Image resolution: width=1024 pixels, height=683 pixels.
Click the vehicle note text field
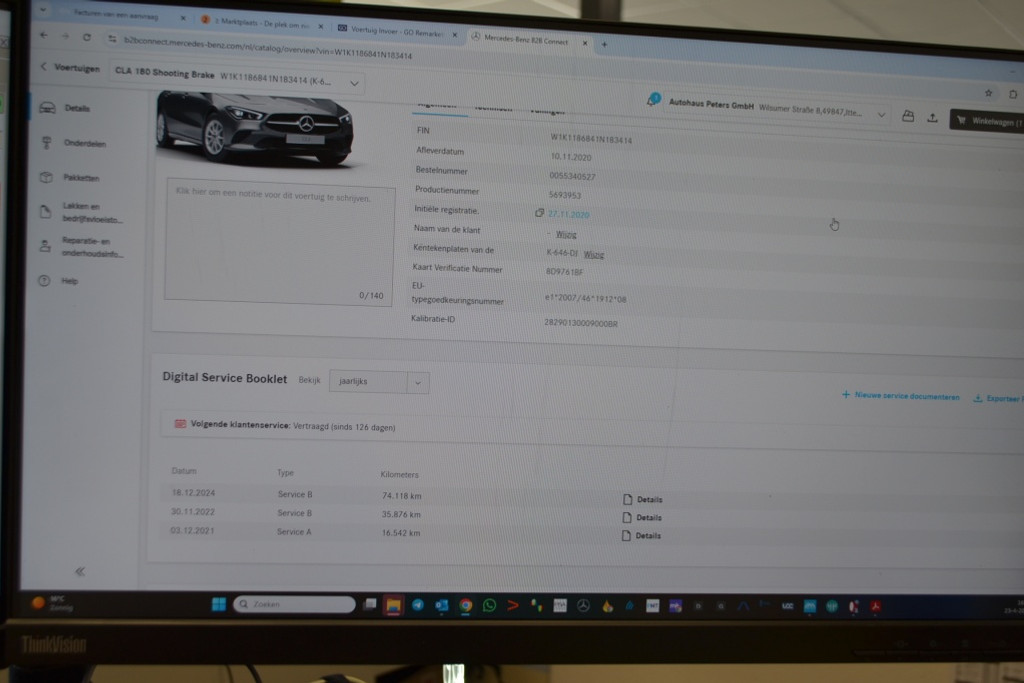265,240
